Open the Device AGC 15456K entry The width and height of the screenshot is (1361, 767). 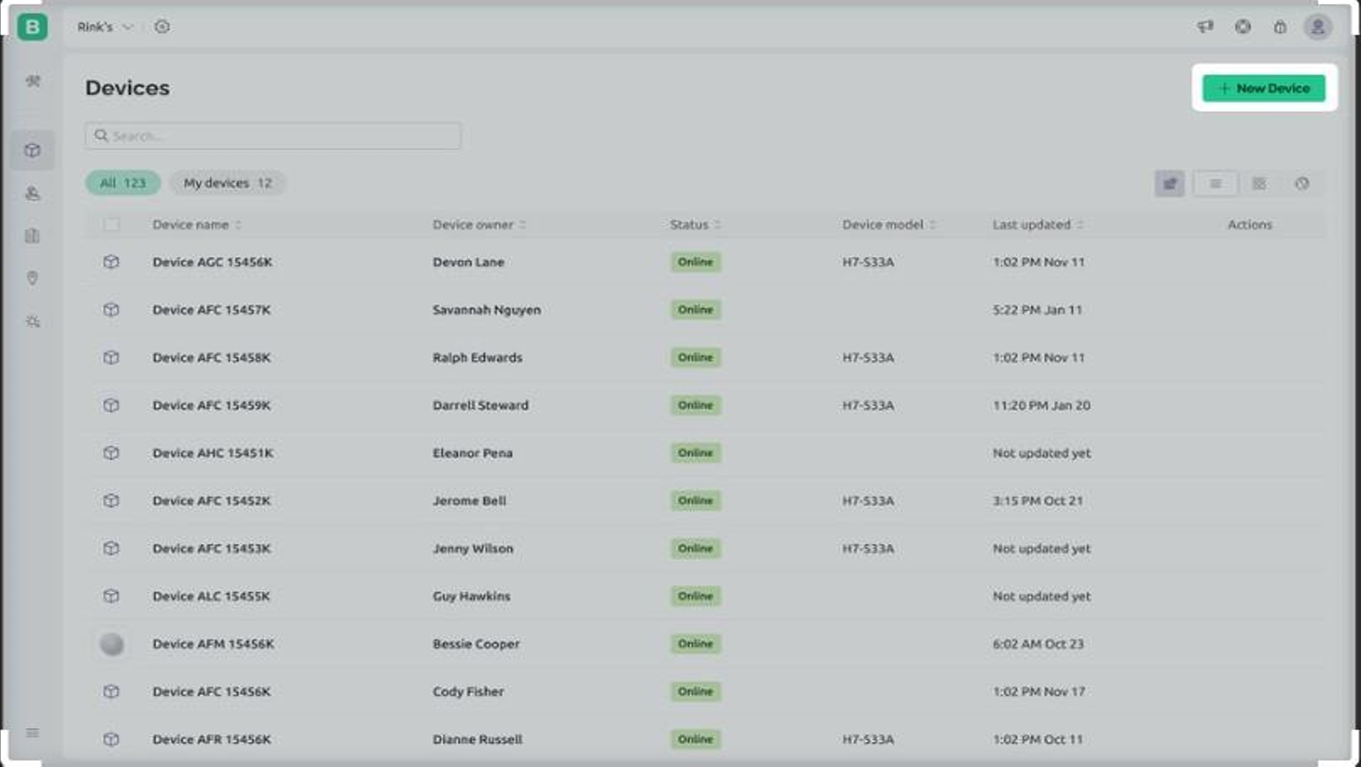212,262
